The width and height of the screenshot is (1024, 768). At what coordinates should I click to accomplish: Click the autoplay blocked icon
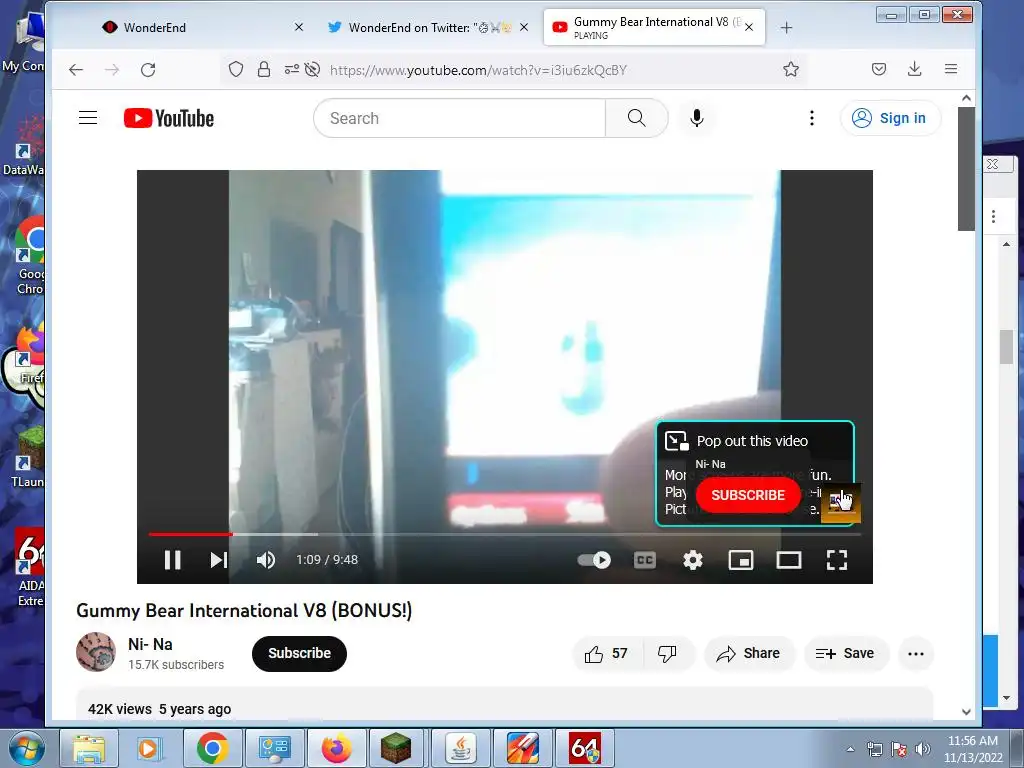tap(313, 69)
